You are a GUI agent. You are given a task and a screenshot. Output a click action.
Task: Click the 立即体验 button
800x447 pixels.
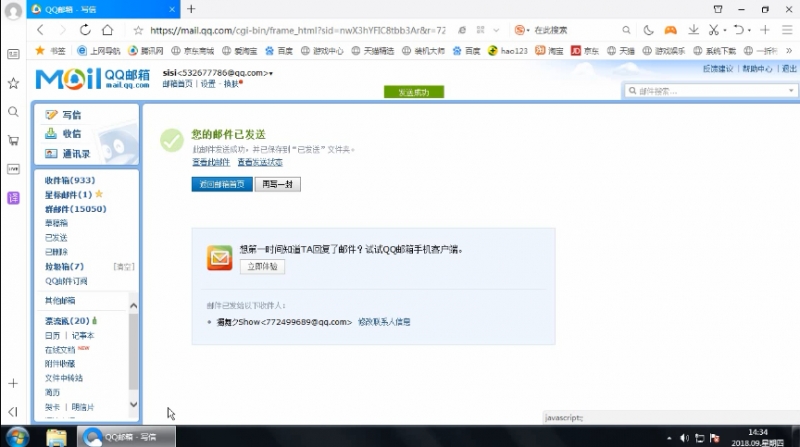point(262,267)
